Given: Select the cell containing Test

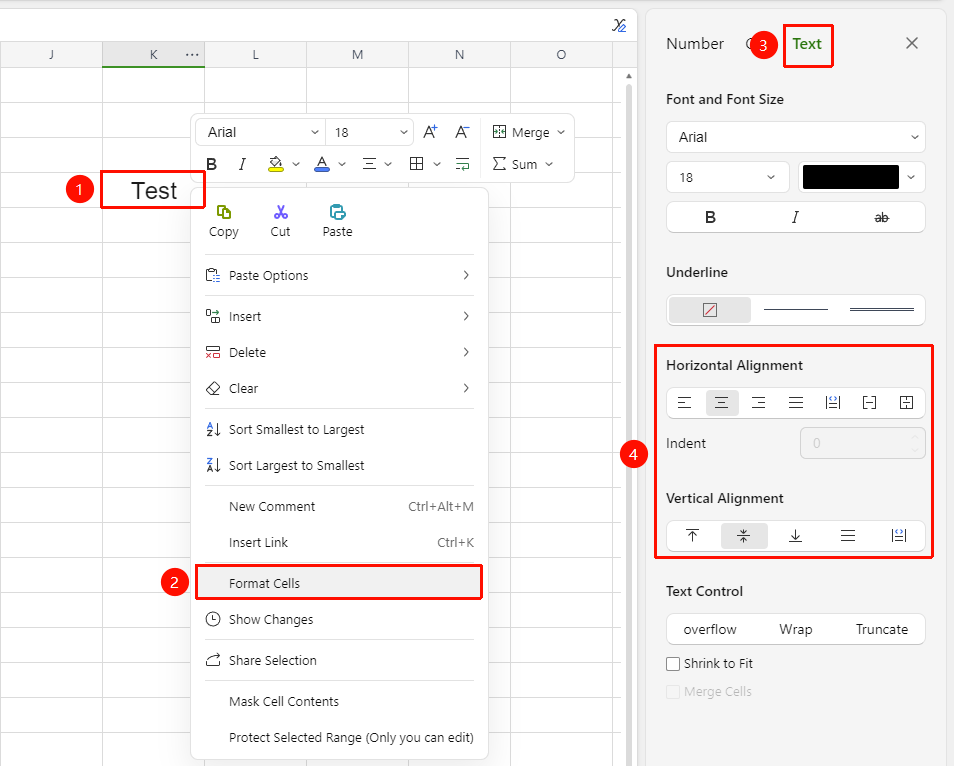Looking at the screenshot, I should (153, 190).
